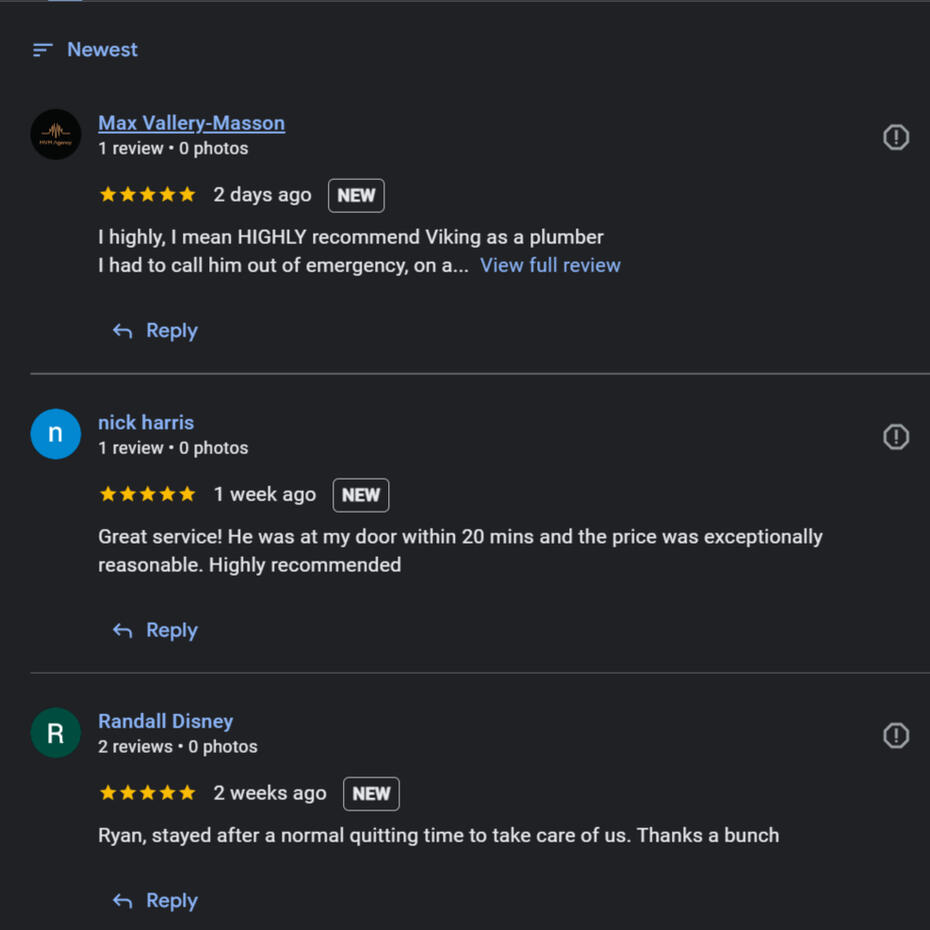Open the Newest sort dropdown label
The width and height of the screenshot is (930, 930).
coord(102,50)
